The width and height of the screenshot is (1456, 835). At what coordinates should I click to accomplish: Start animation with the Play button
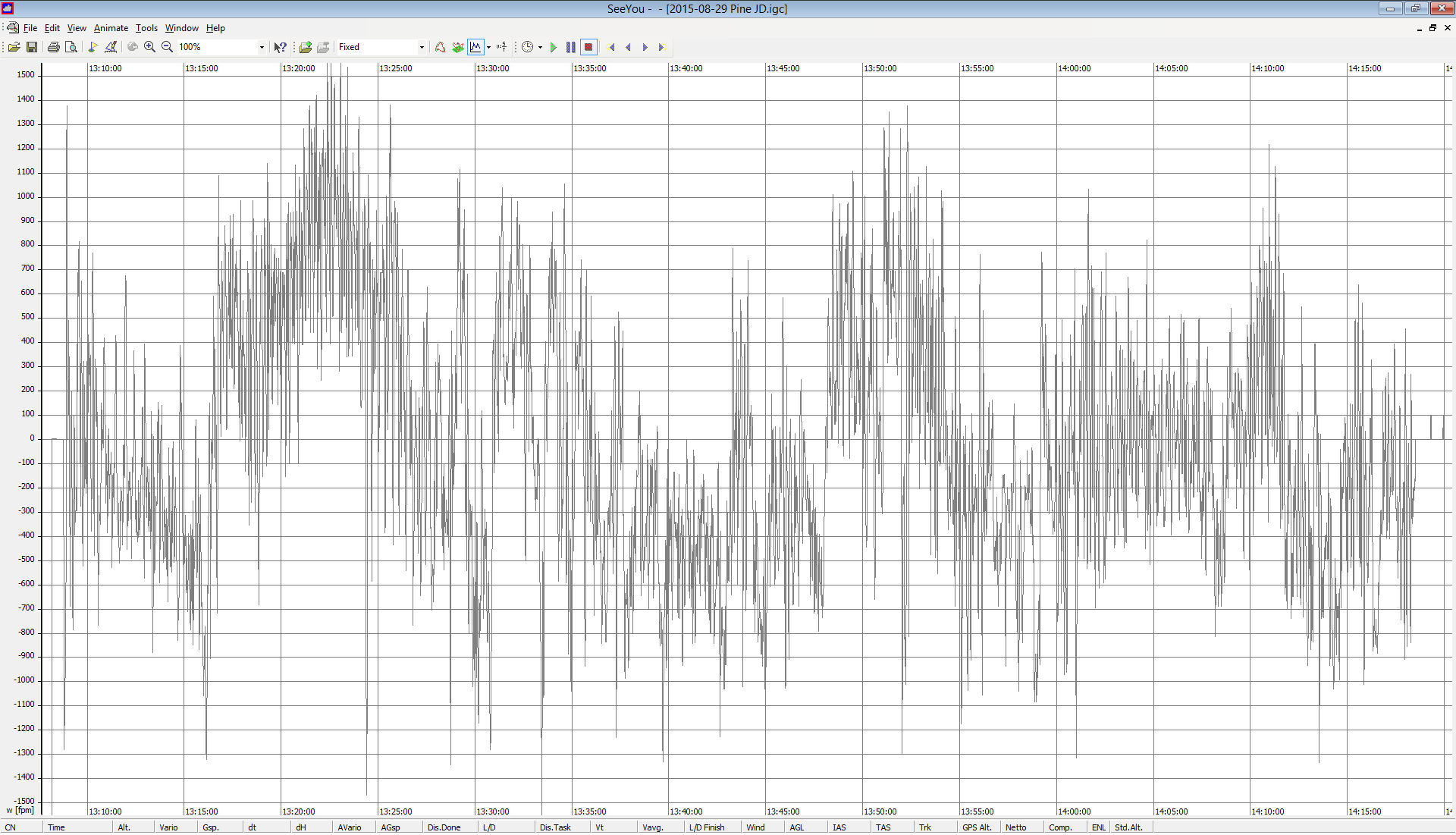pyautogui.click(x=554, y=47)
